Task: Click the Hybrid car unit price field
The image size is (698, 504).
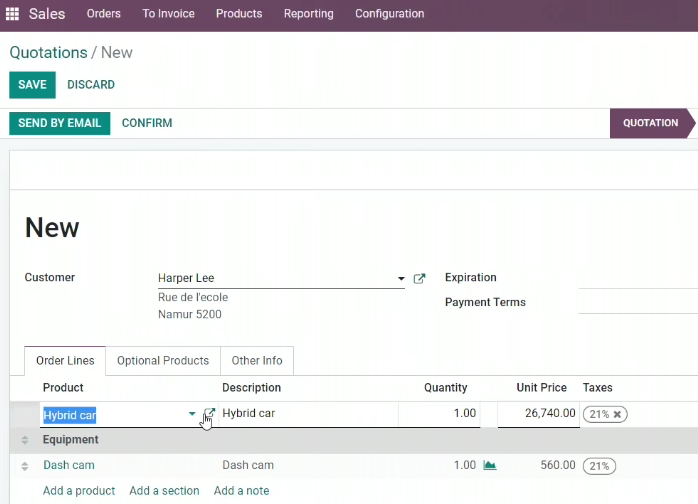Action: click(539, 414)
